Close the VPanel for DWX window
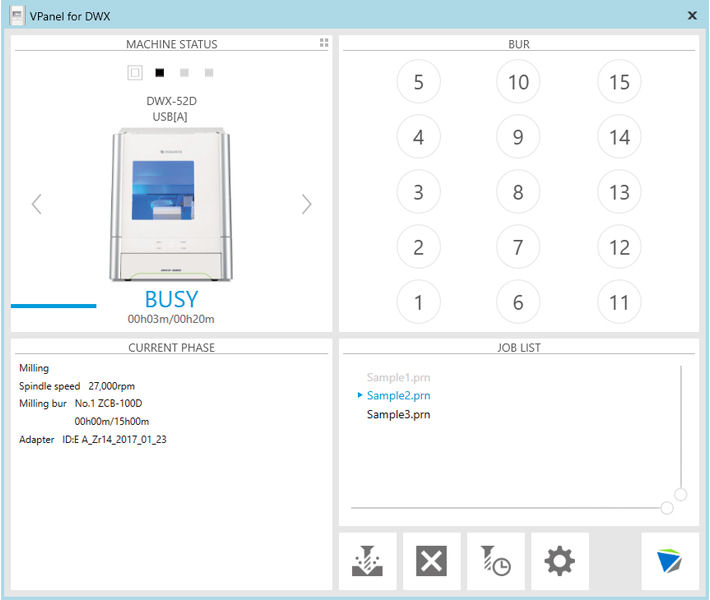This screenshot has height=600, width=710. pos(692,15)
